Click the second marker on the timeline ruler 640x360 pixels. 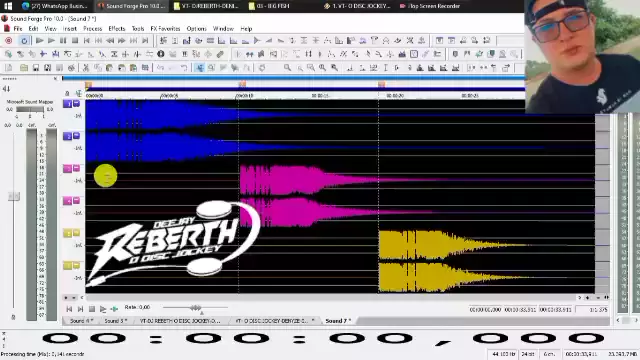pyautogui.click(x=242, y=84)
